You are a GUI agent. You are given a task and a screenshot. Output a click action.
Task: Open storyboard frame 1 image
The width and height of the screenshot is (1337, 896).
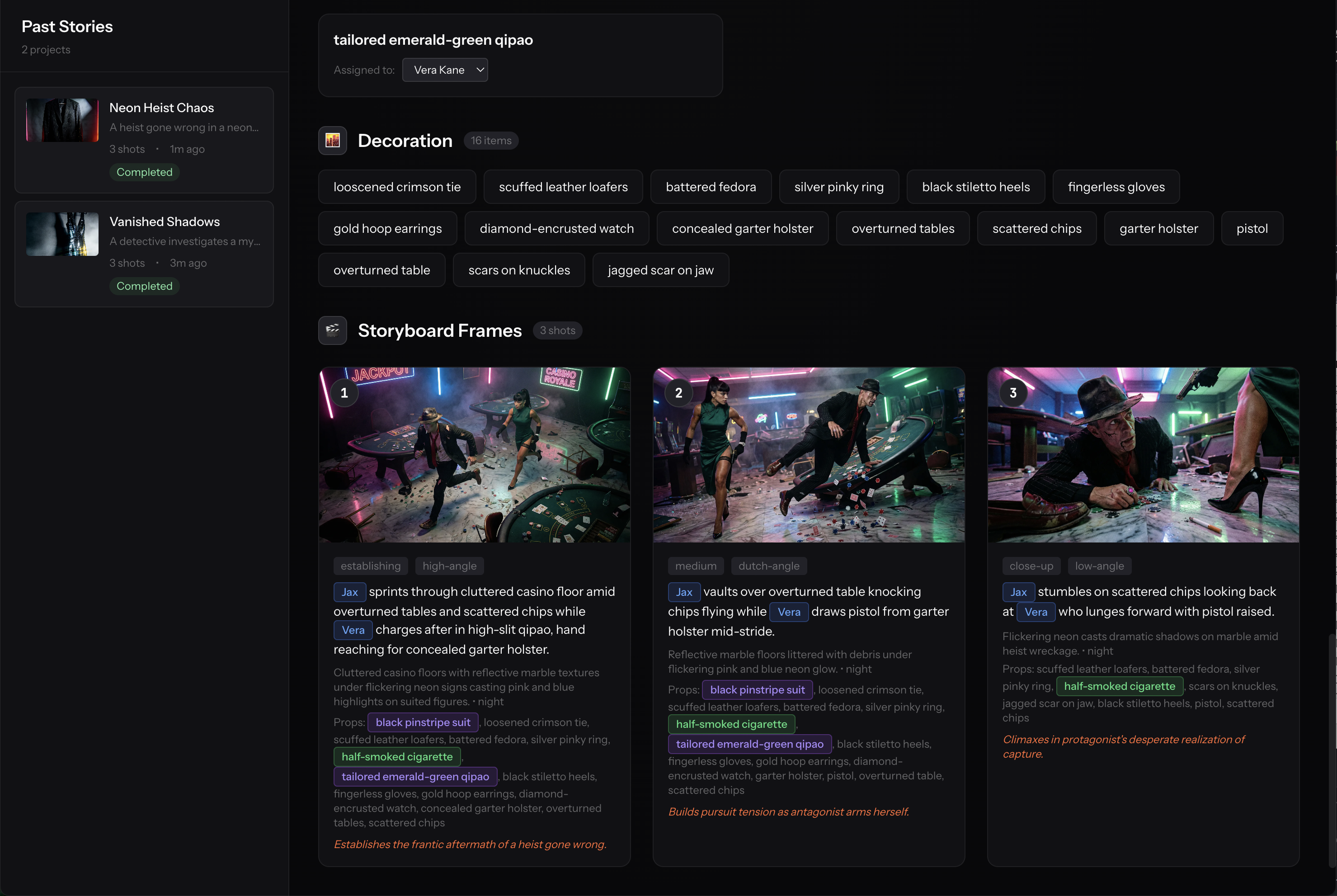click(474, 455)
